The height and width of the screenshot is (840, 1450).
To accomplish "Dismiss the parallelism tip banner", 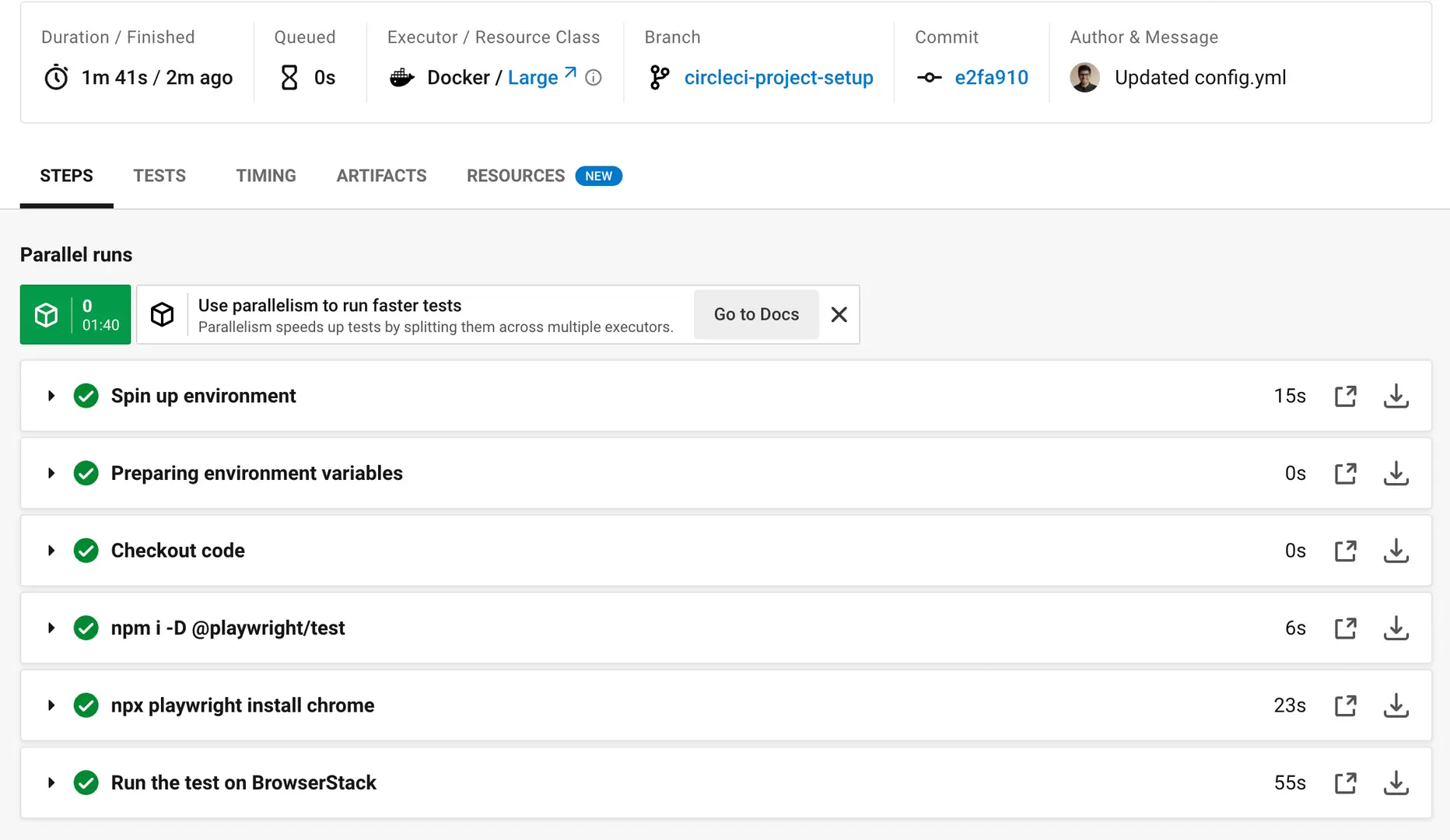I will (839, 314).
